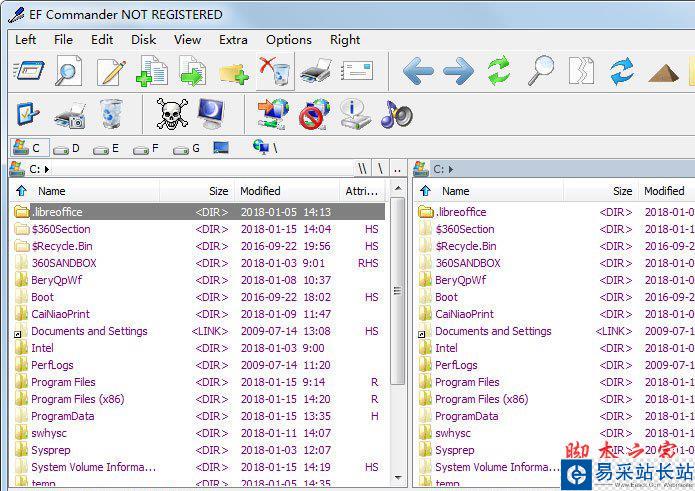Click the left panel double-backslash button
This screenshot has width=695, height=491.
[x=363, y=169]
